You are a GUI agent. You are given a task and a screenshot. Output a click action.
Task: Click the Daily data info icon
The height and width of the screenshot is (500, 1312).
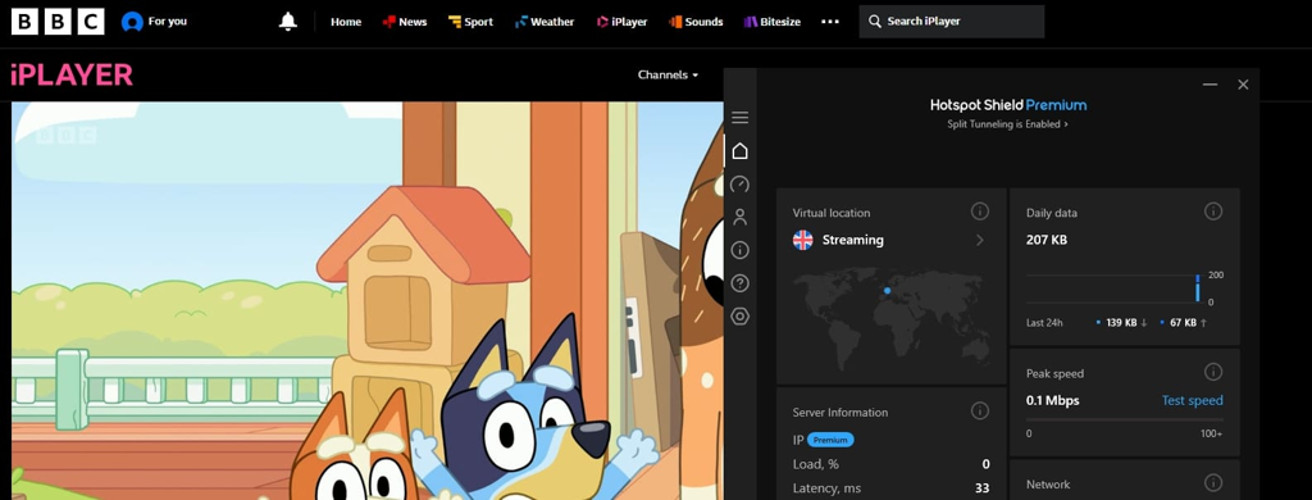(x=1213, y=211)
